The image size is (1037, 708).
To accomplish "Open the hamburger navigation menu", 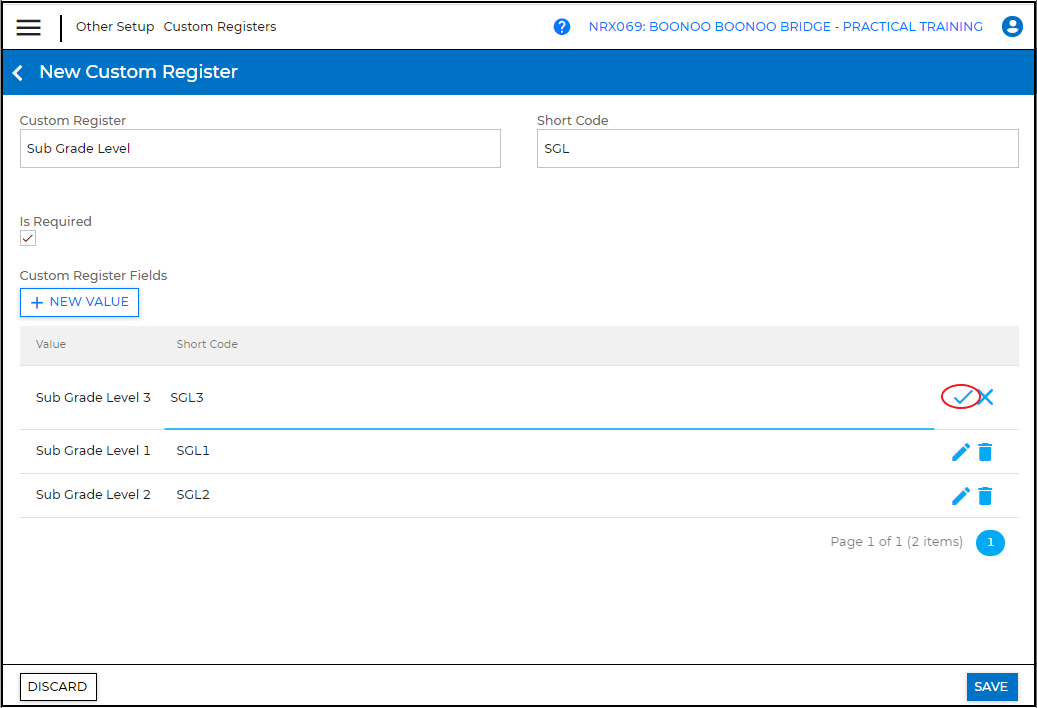I will click(x=28, y=27).
